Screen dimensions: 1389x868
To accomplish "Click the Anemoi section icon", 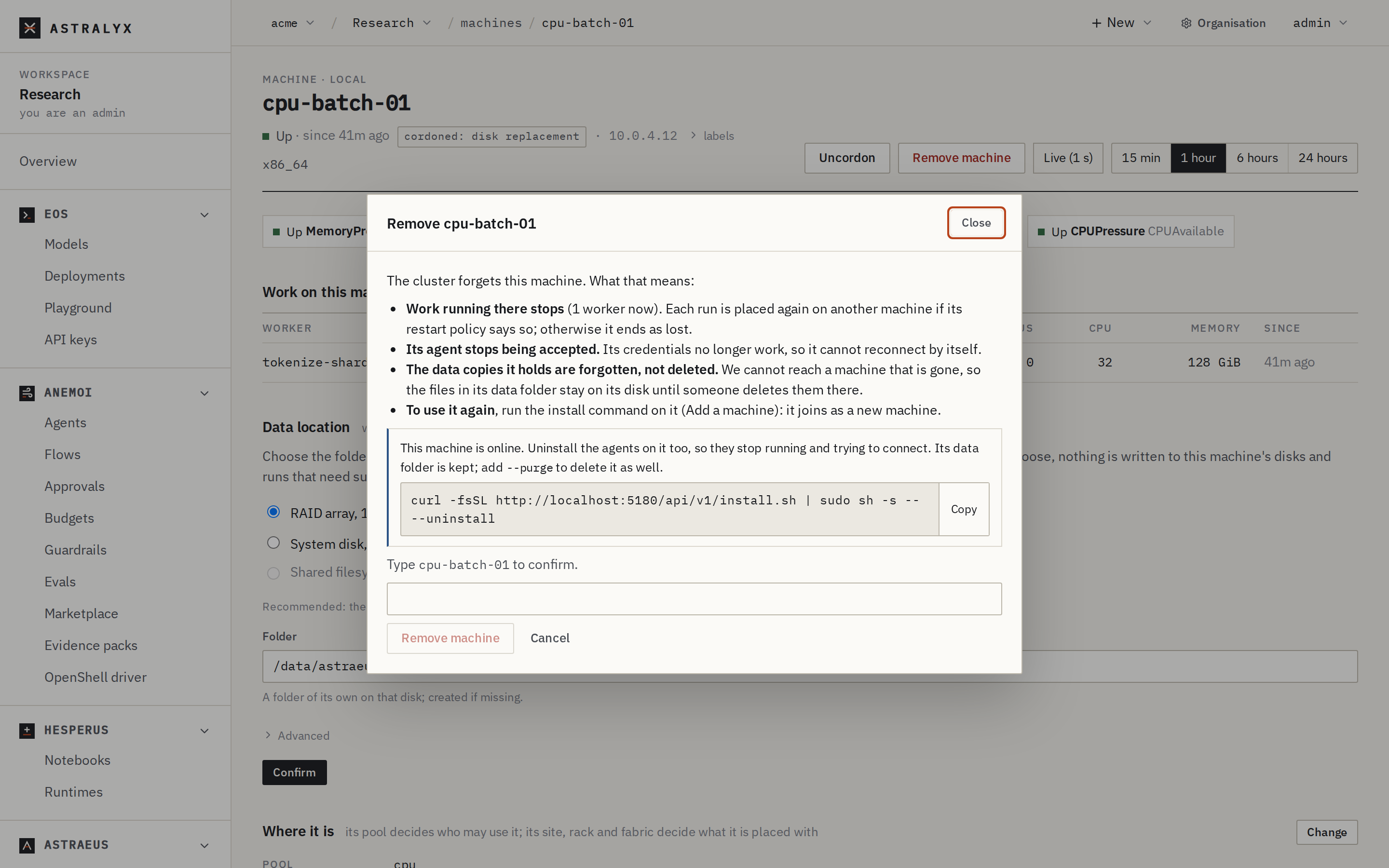I will (x=27, y=393).
